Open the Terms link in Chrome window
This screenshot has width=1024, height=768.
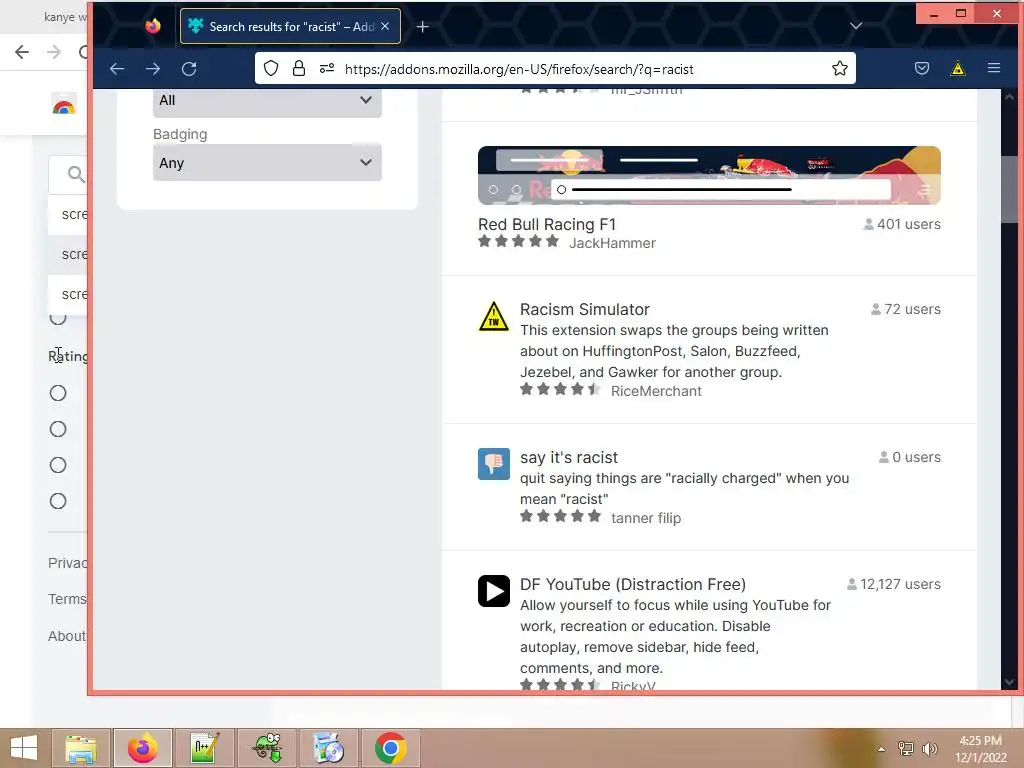click(x=67, y=599)
